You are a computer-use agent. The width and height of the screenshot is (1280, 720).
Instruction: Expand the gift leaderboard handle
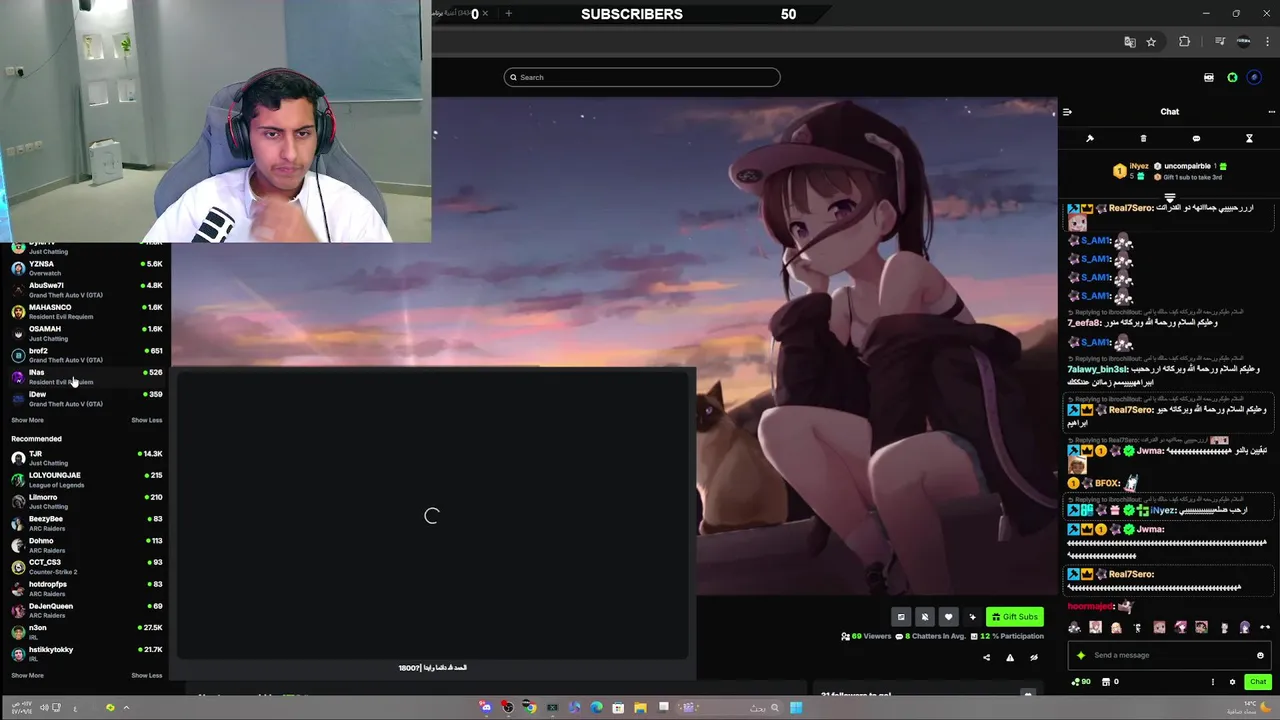tap(1169, 197)
